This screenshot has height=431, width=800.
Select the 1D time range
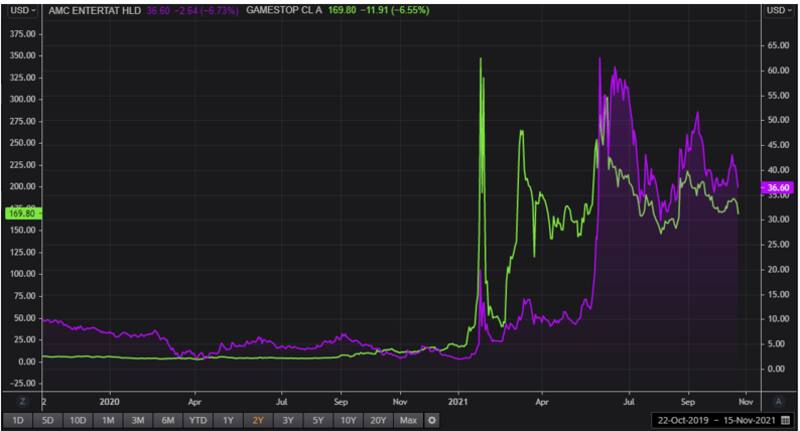17,420
